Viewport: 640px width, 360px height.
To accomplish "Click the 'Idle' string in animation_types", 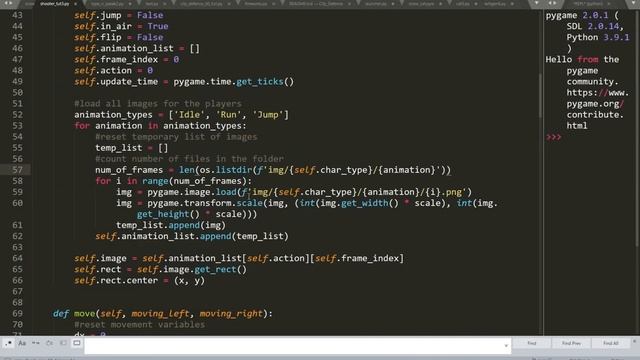I will [189, 115].
